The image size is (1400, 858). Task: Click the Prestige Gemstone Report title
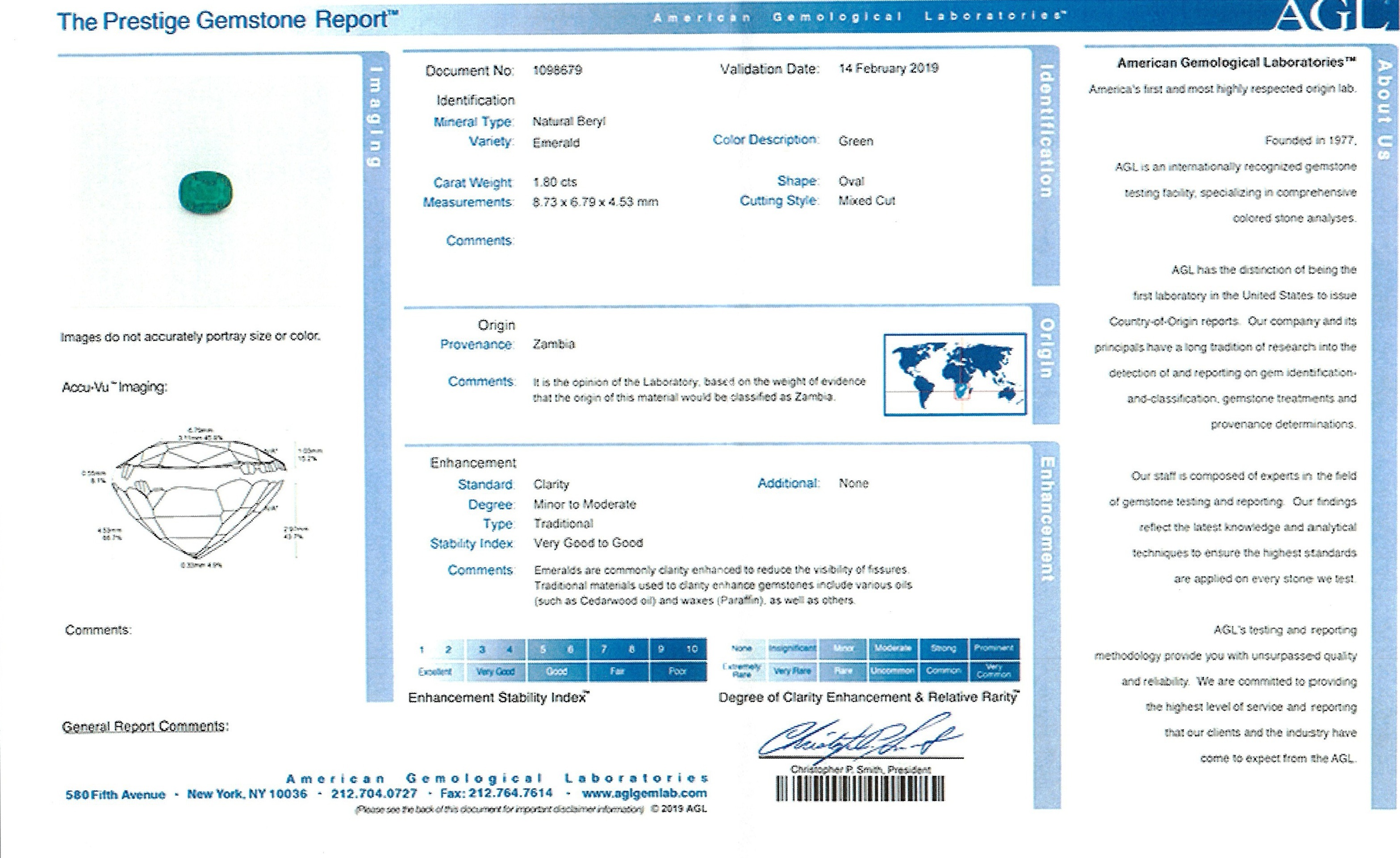(227, 21)
